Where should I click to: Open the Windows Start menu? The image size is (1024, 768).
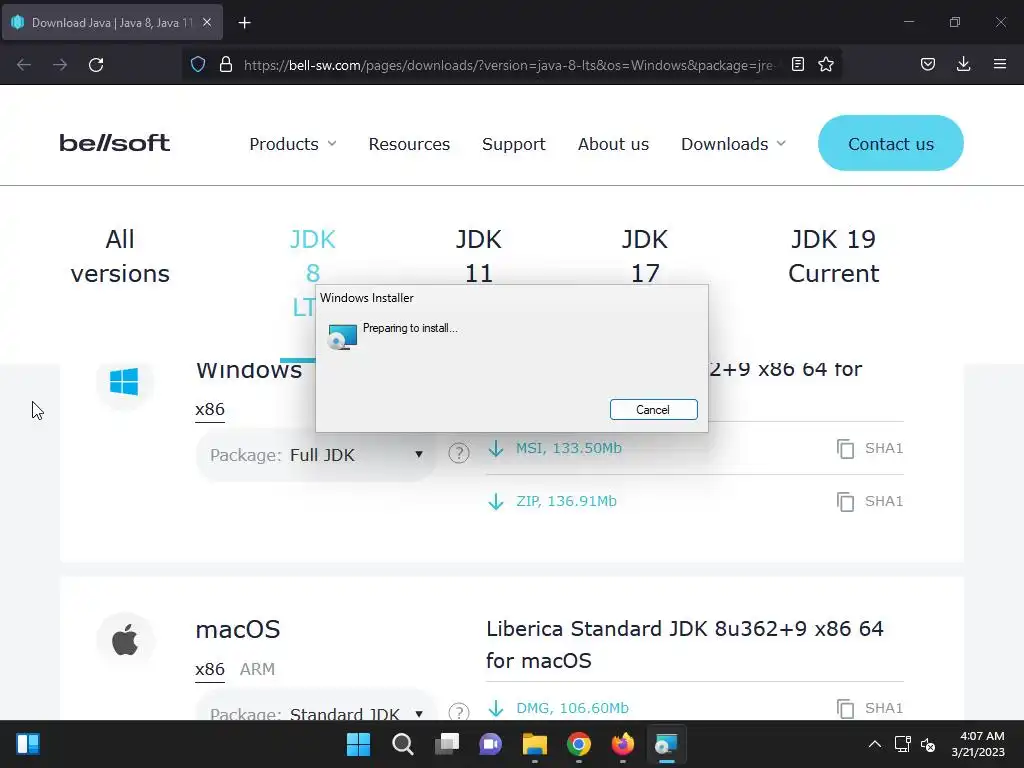[x=359, y=744]
